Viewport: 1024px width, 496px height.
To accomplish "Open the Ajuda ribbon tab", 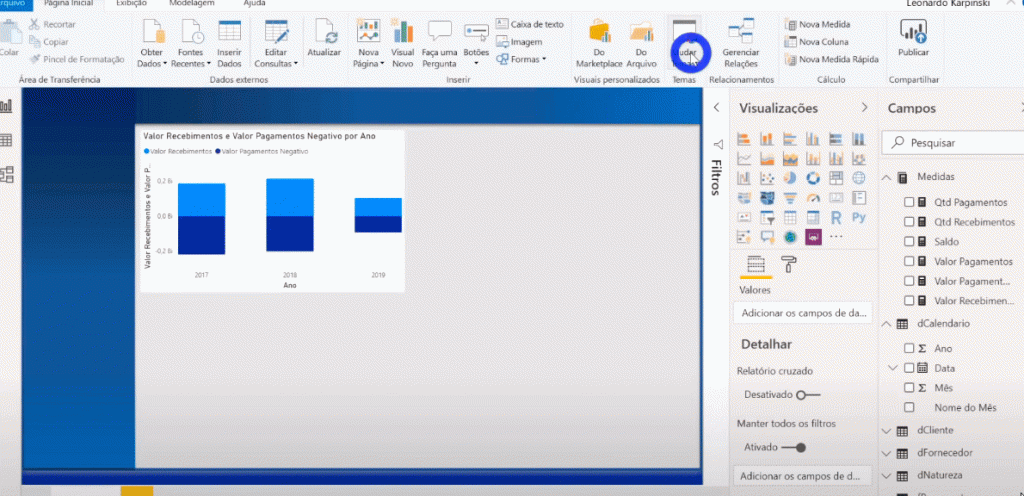I will [x=254, y=3].
